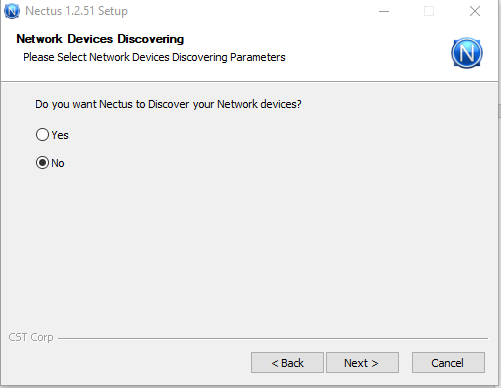Click the "Network Devices Discovering" heading

click(x=100, y=39)
